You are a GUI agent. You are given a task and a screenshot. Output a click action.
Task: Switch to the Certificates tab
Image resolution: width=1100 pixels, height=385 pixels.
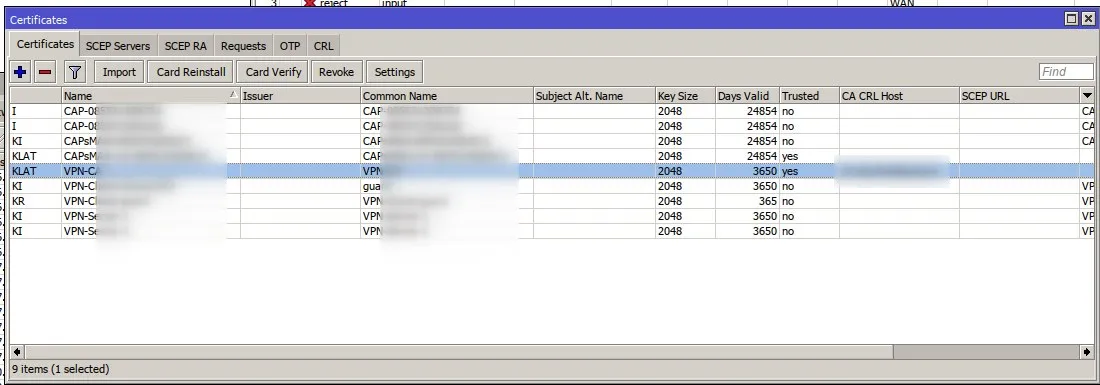click(x=45, y=44)
